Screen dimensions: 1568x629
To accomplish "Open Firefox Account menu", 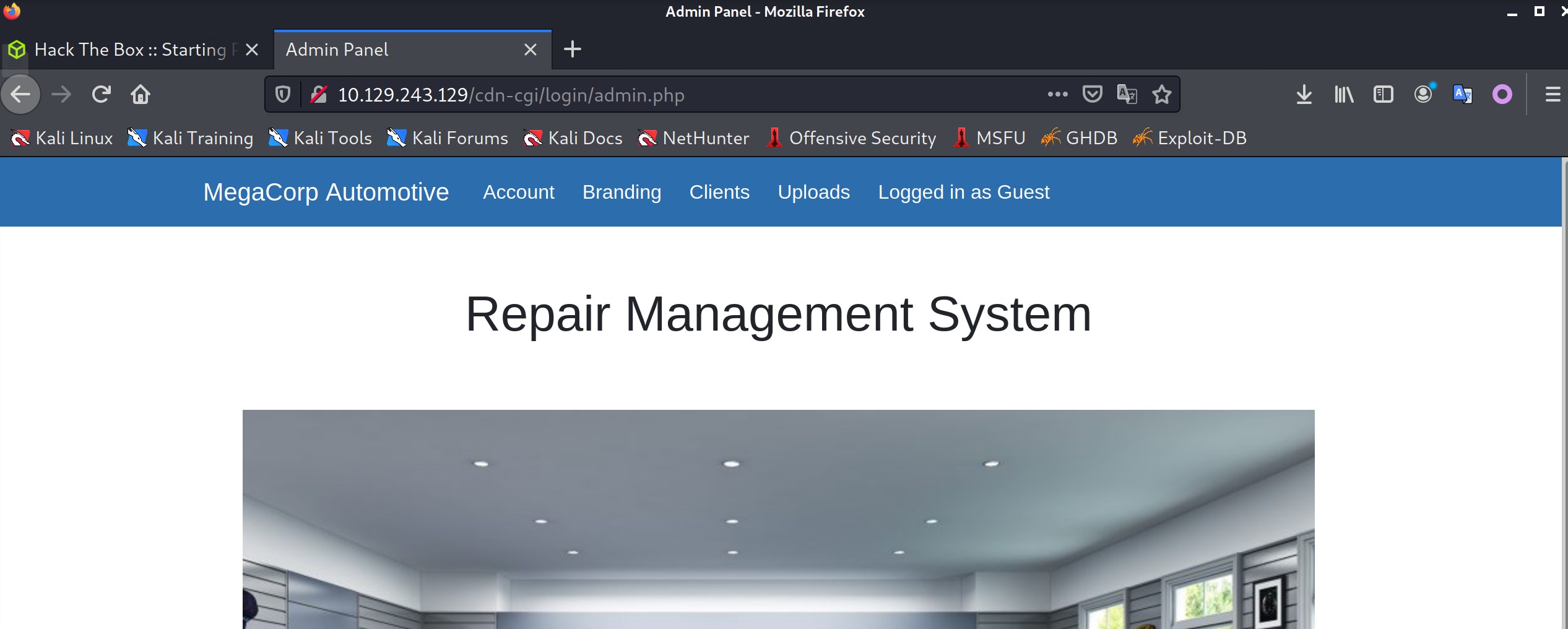I will [1423, 95].
